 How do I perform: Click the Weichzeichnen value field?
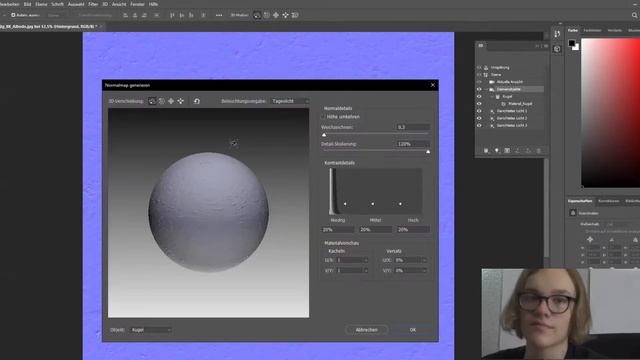pos(413,127)
